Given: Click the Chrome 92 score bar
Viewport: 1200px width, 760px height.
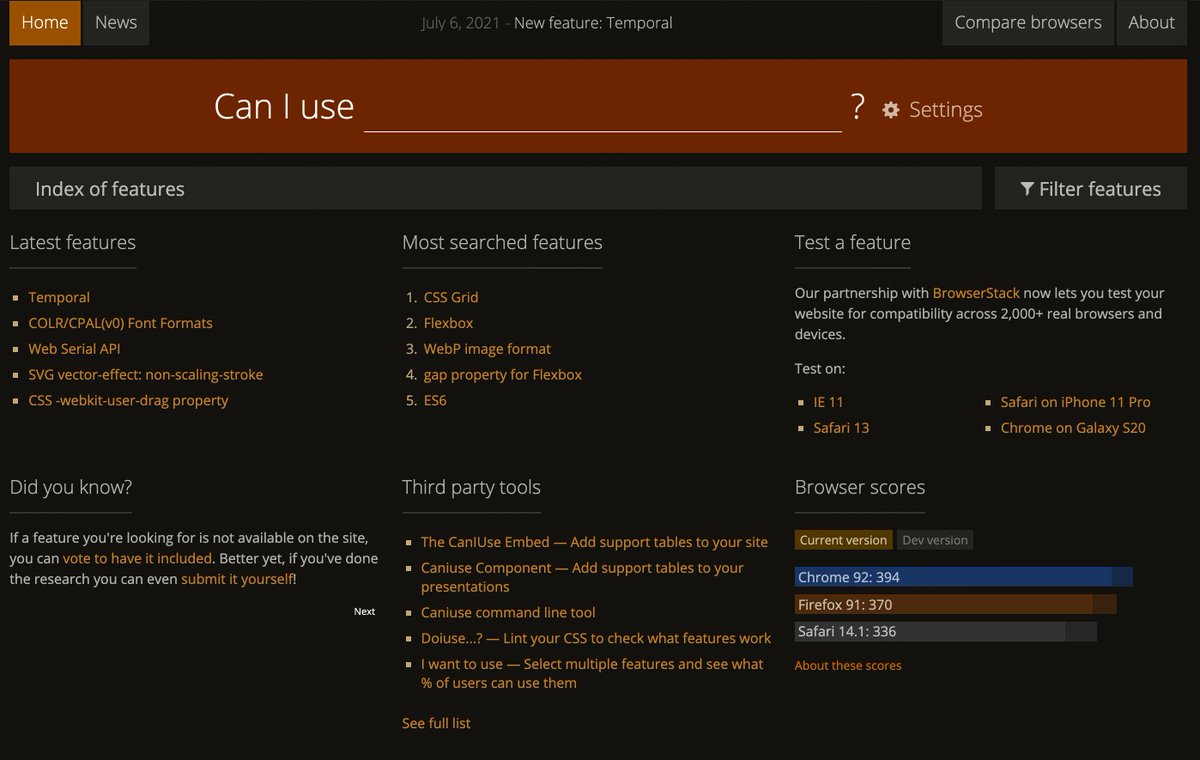Looking at the screenshot, I should (964, 578).
